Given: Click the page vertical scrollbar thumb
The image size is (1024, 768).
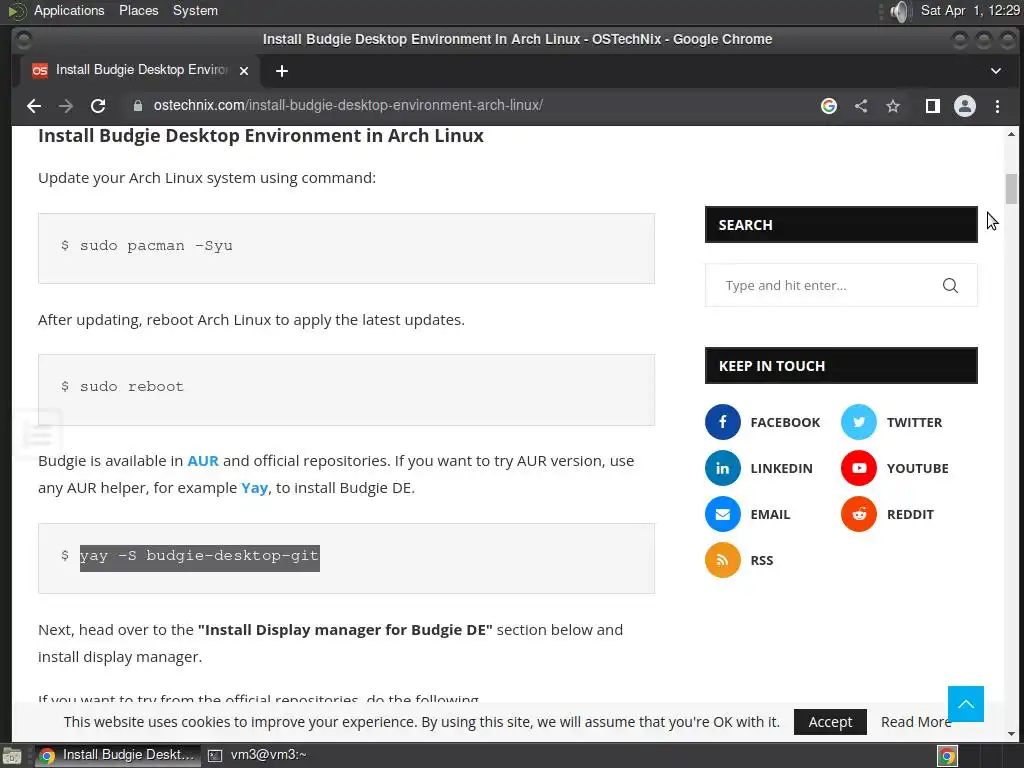Looking at the screenshot, I should (1011, 189).
